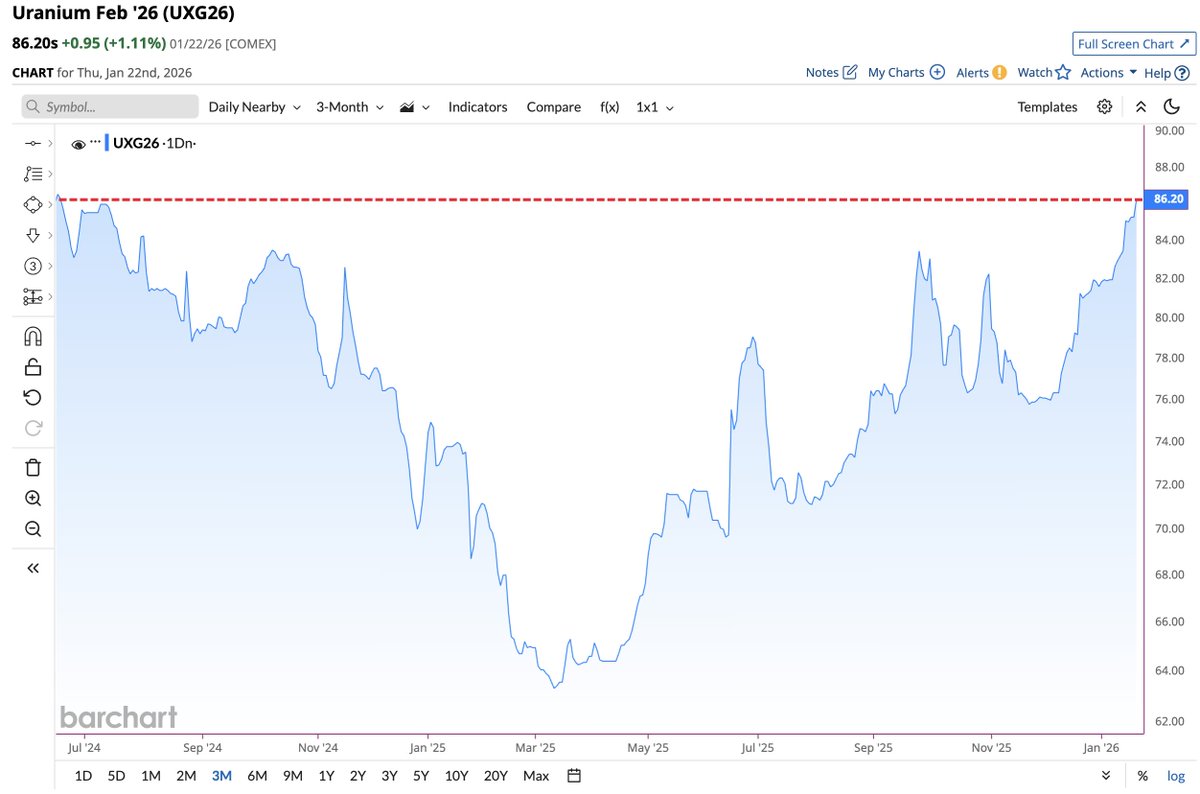Viewport: 1200px width, 794px height.
Task: Open the Alerts link
Action: 981,72
